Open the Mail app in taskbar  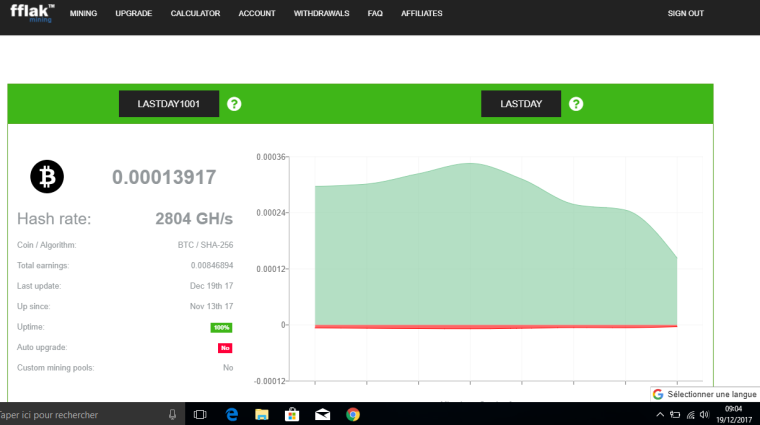322,414
